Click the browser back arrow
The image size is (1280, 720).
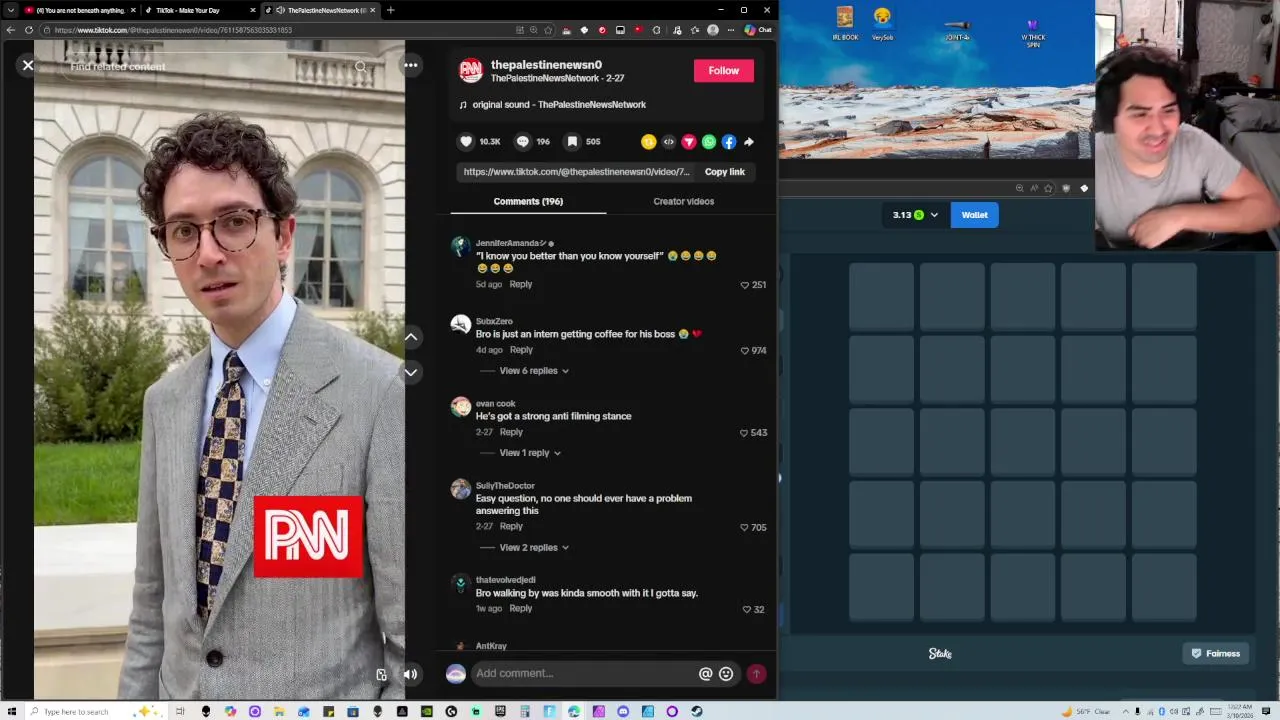(10, 30)
